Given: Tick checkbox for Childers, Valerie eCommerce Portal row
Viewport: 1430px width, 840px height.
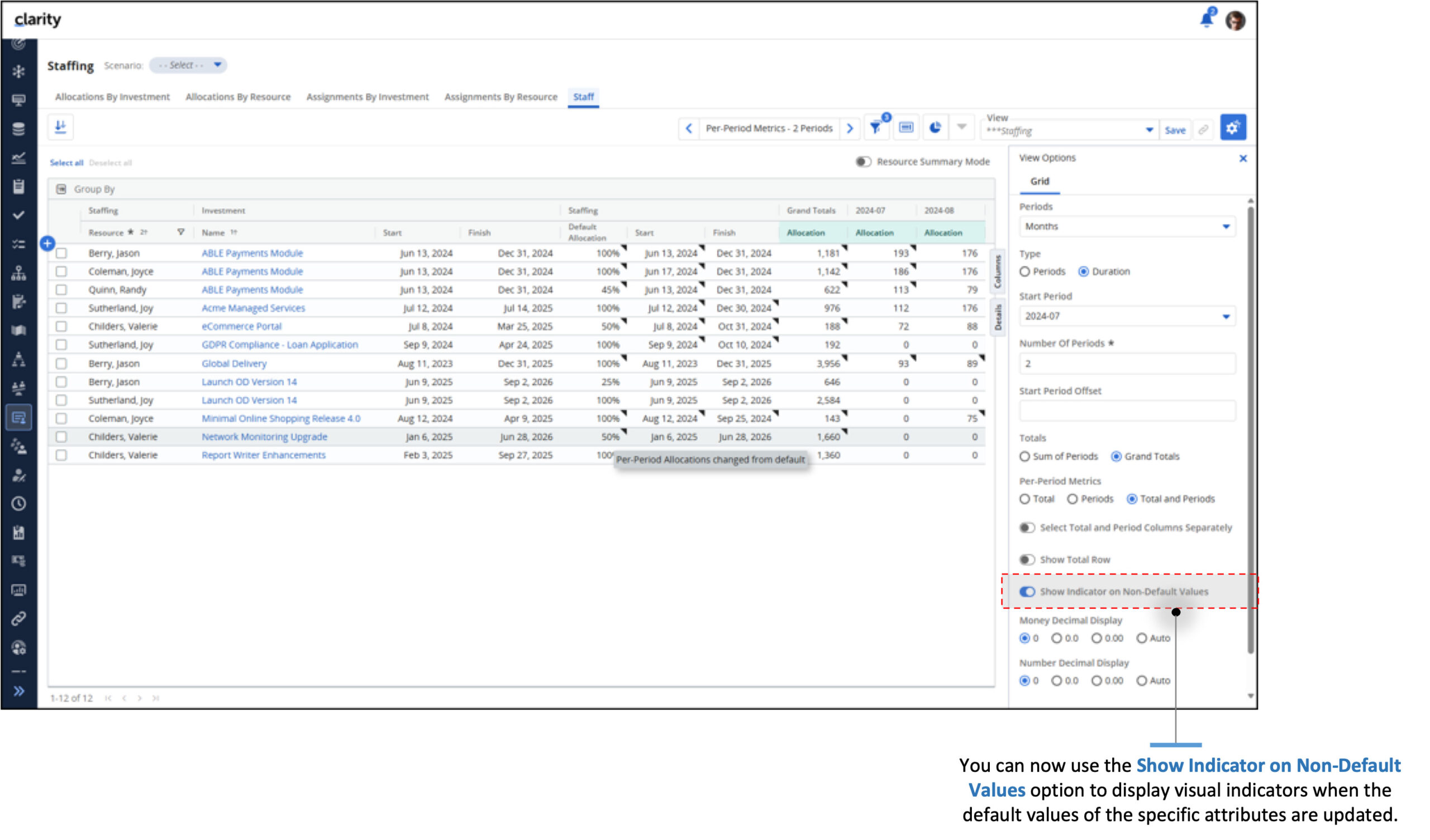Looking at the screenshot, I should 61,326.
